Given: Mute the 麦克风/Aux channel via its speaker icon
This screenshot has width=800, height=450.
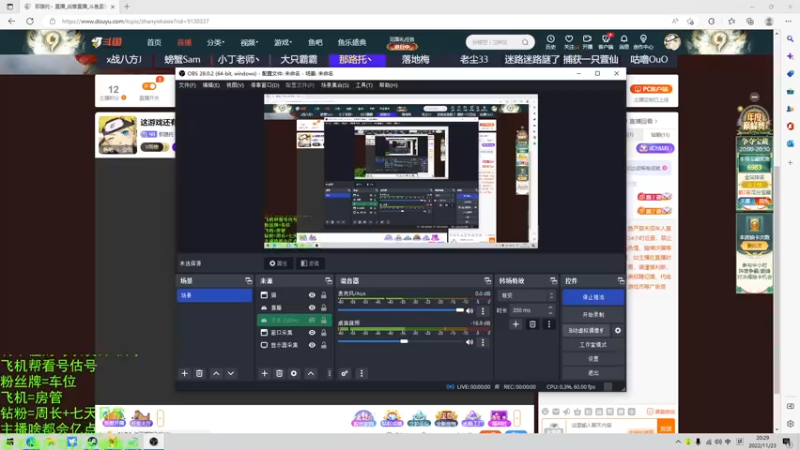Looking at the screenshot, I should tap(469, 311).
